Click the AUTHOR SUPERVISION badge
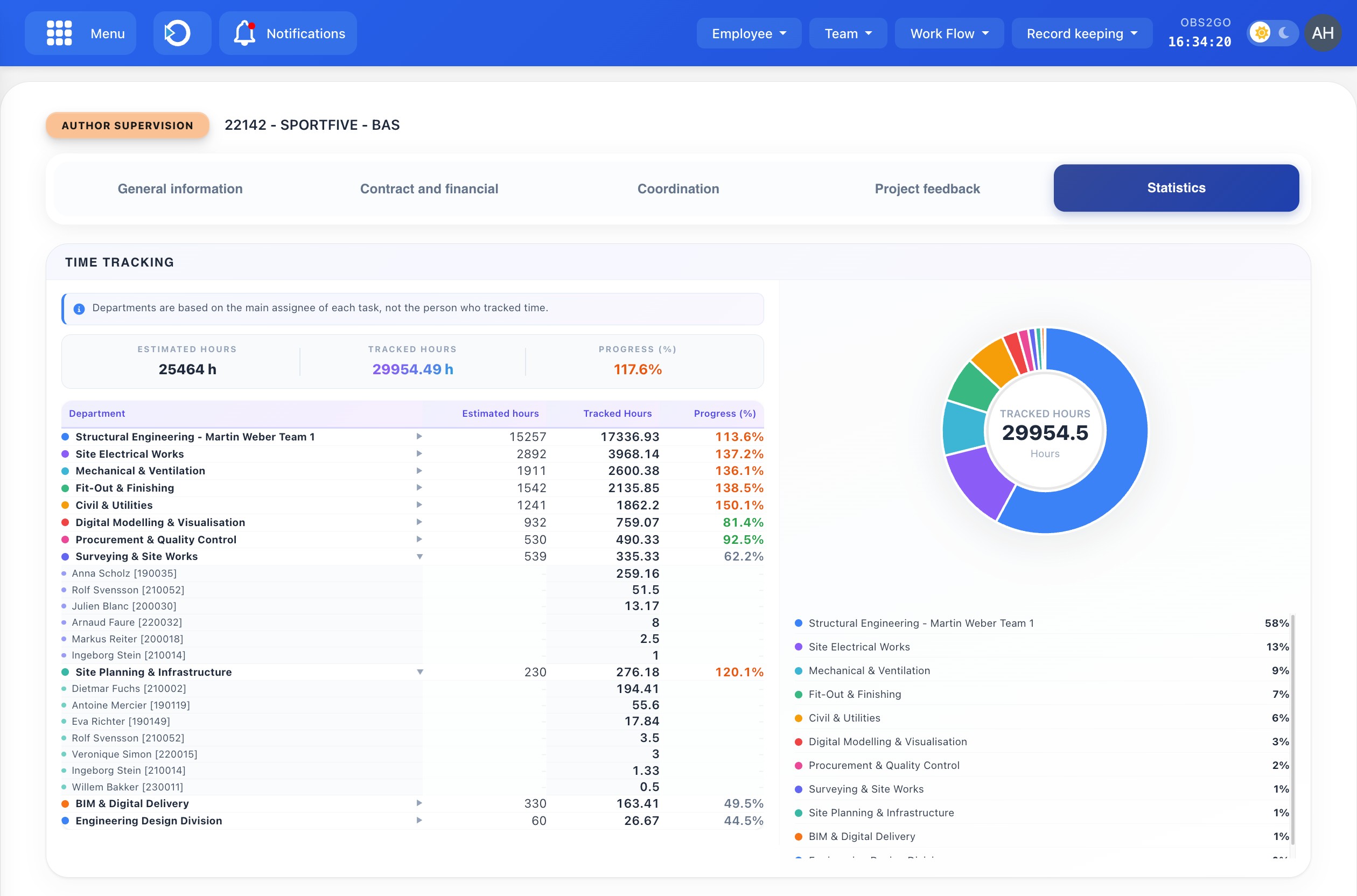 127,125
